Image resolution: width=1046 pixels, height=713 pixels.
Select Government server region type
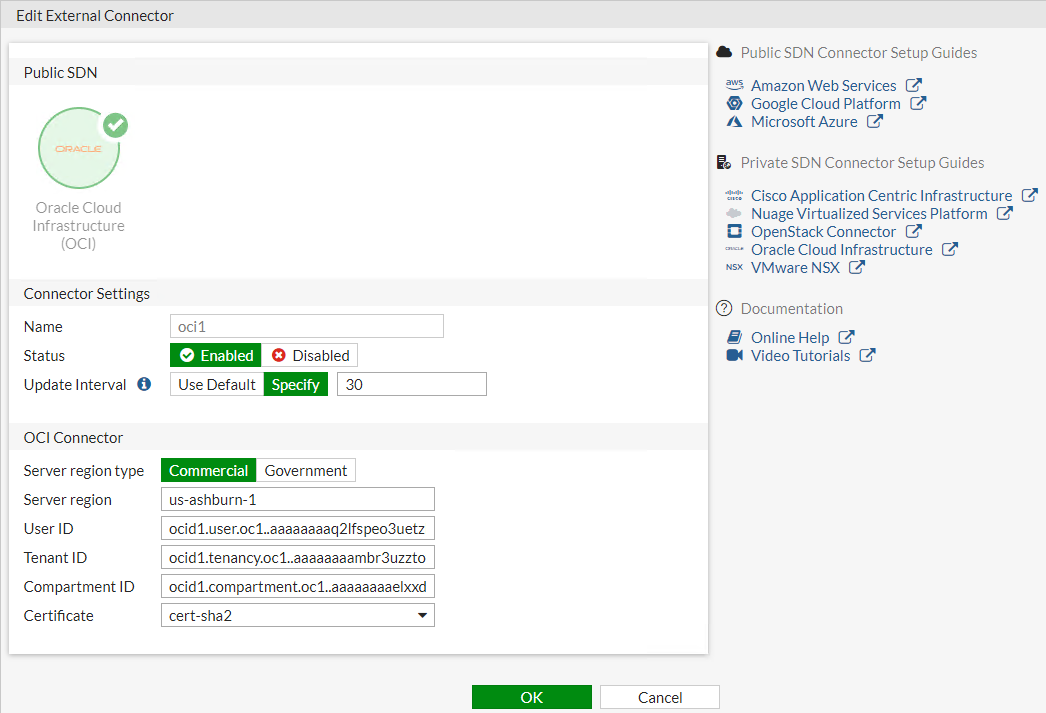coord(306,470)
